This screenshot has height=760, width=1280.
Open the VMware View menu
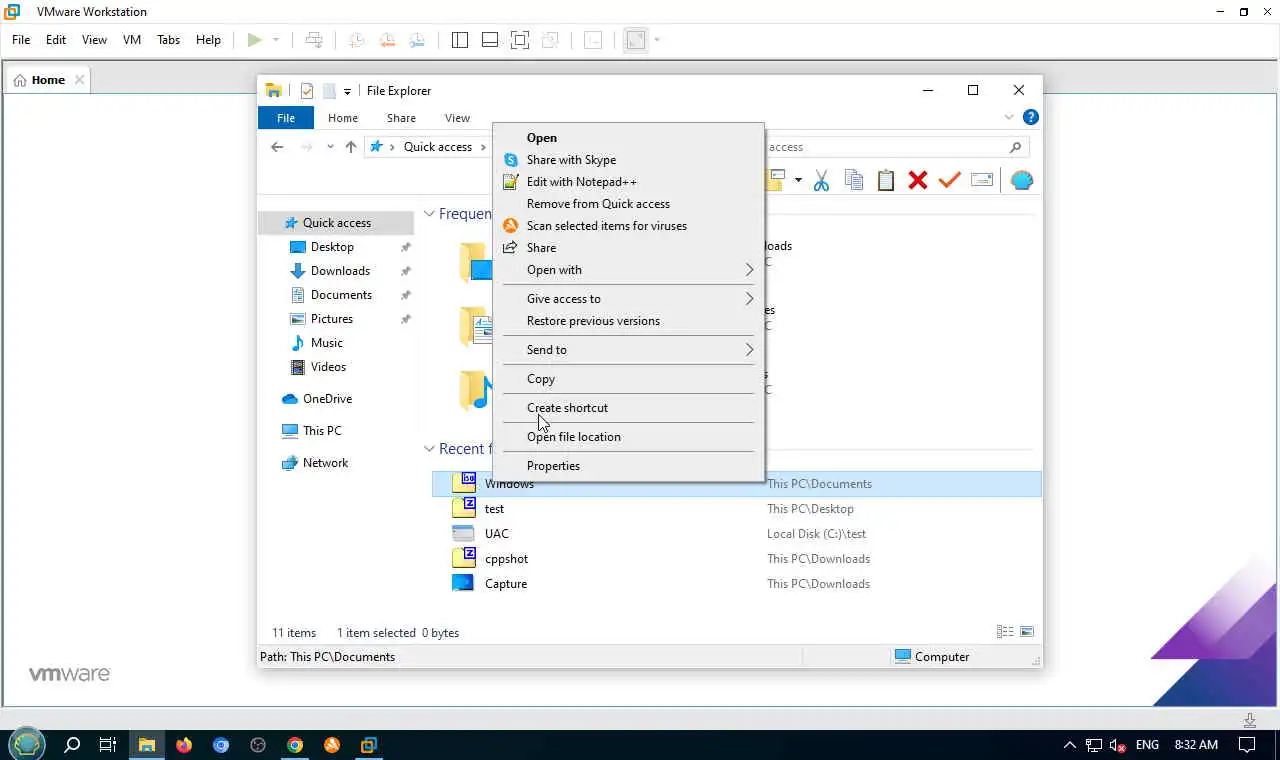[94, 40]
